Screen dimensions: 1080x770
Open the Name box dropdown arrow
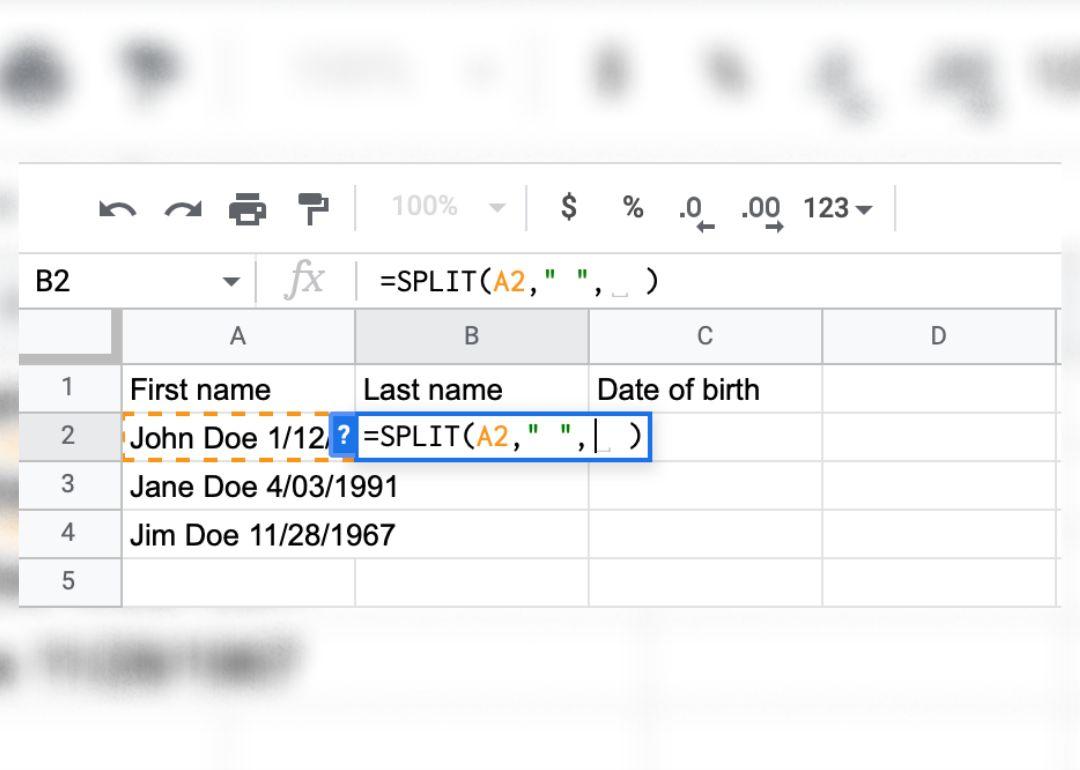point(231,282)
